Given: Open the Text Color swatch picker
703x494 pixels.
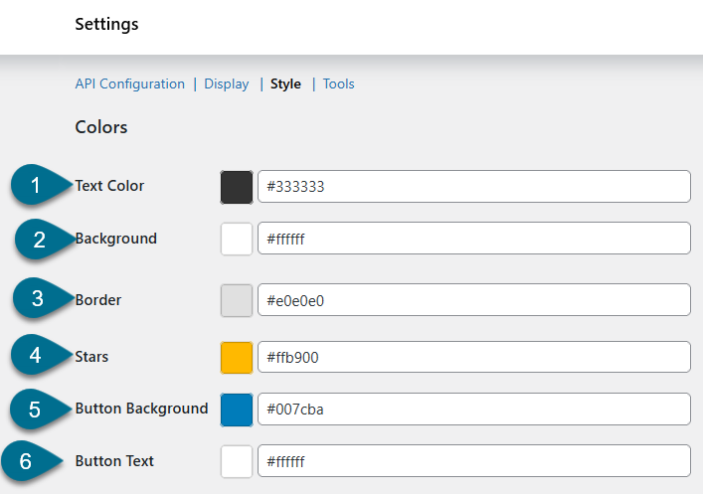Looking at the screenshot, I should click(x=236, y=187).
